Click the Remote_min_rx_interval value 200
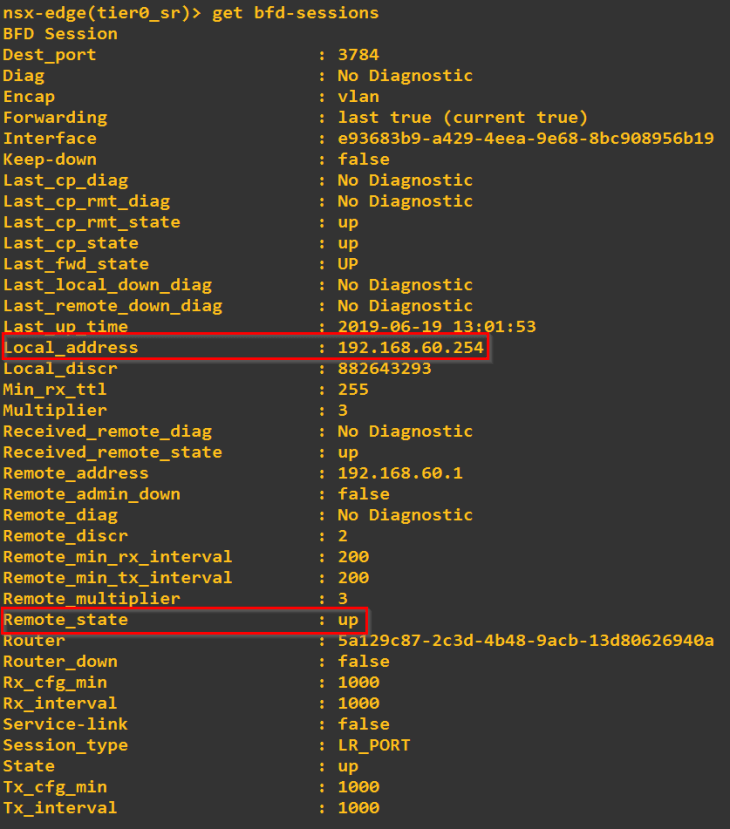The image size is (730, 829). [353, 557]
